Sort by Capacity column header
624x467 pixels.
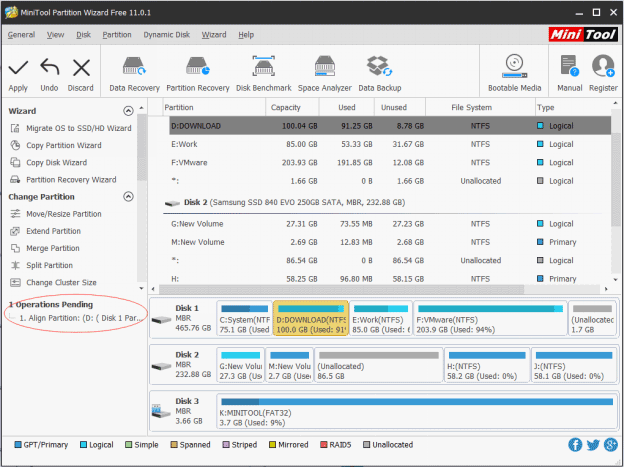tap(286, 107)
